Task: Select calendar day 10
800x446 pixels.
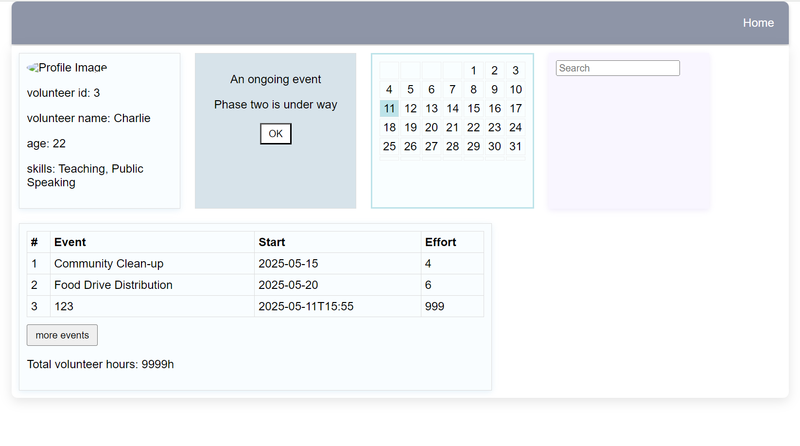Action: pos(515,89)
